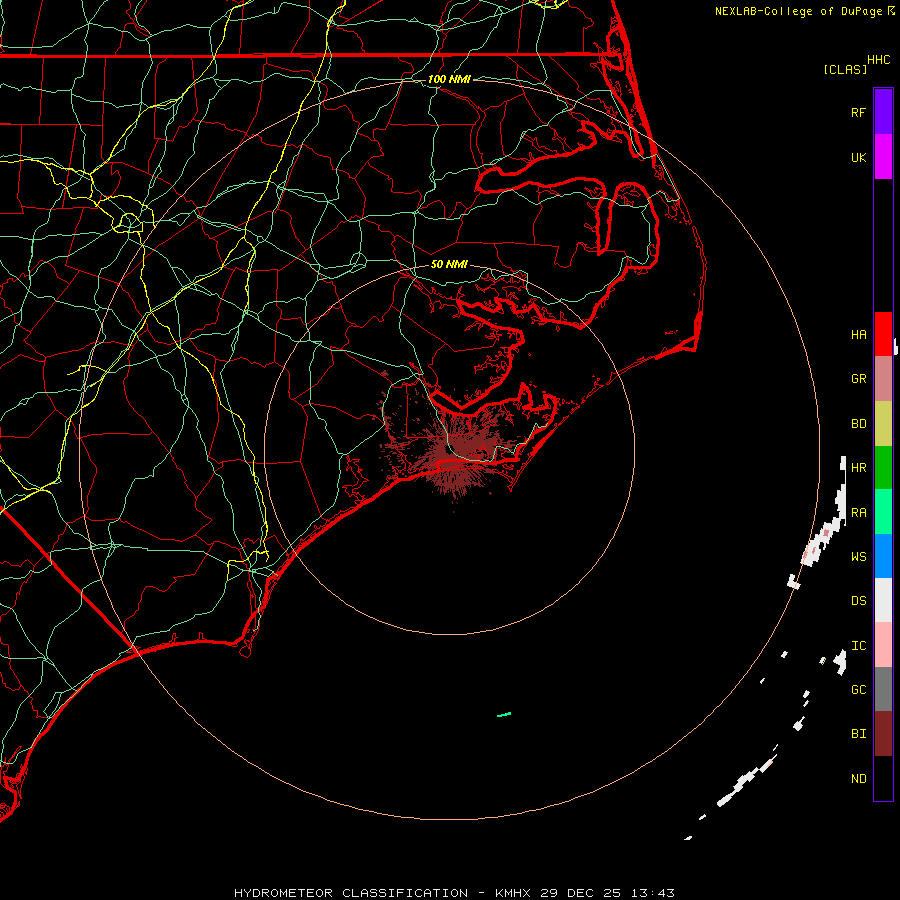Select the GR legend label
Viewport: 900px width, 900px height.
858,379
